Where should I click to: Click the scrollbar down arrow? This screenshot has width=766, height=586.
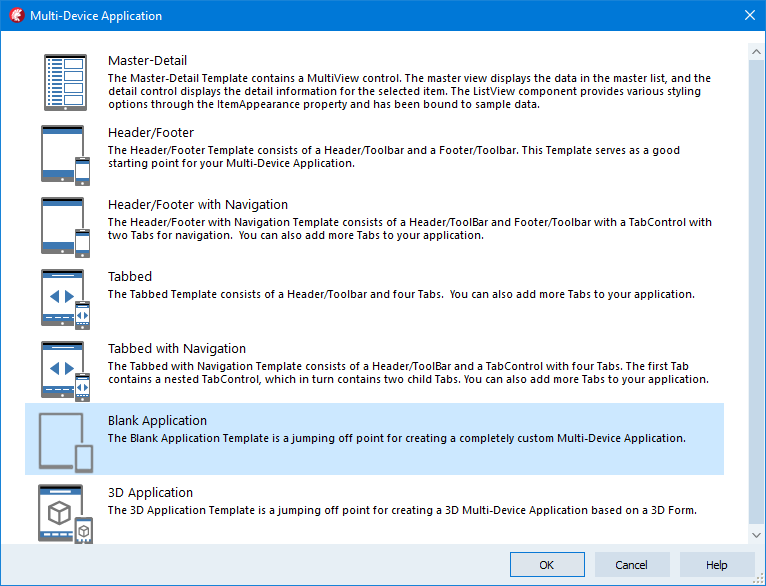tap(756, 535)
